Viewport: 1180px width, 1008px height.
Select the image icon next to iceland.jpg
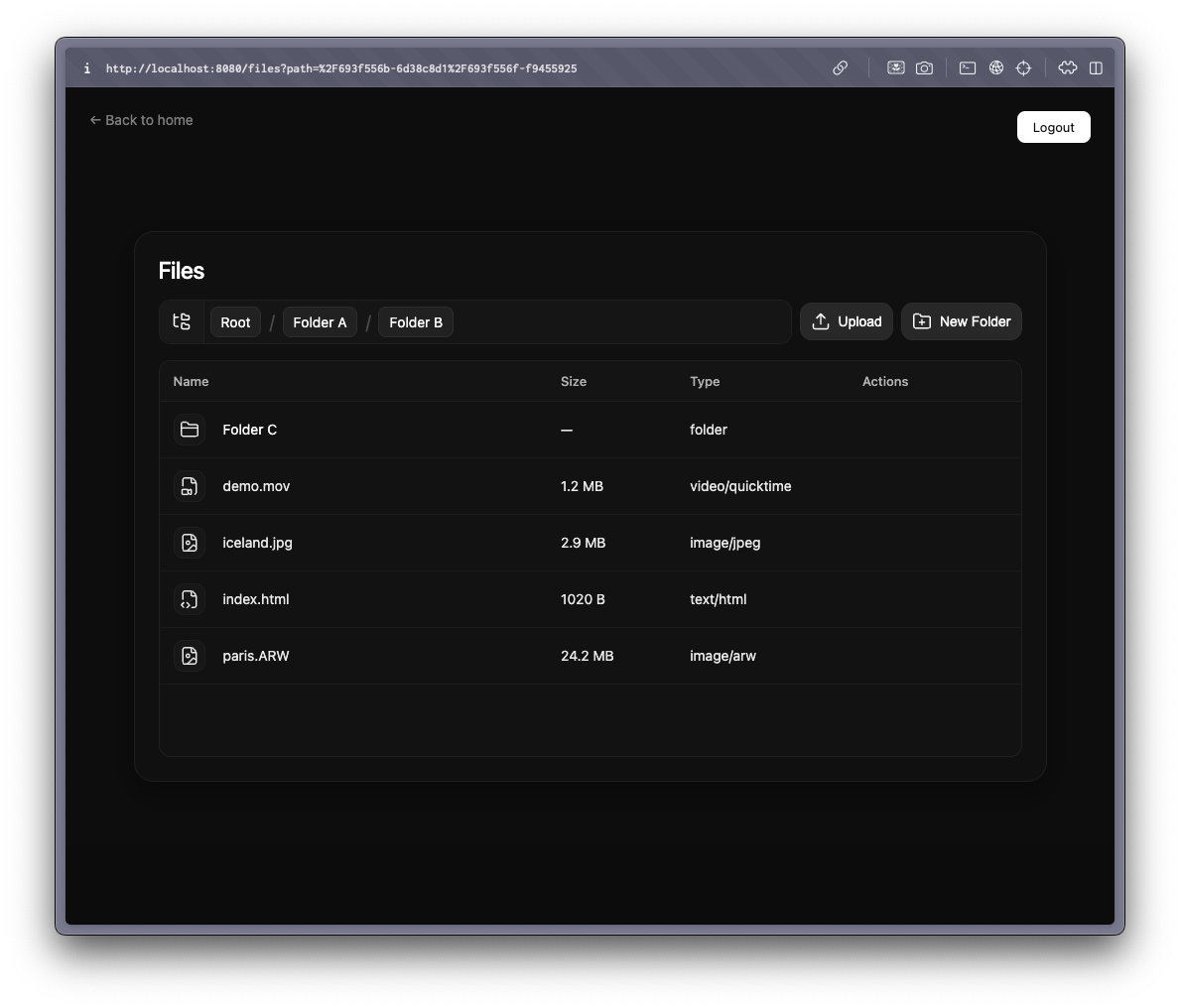coord(190,543)
